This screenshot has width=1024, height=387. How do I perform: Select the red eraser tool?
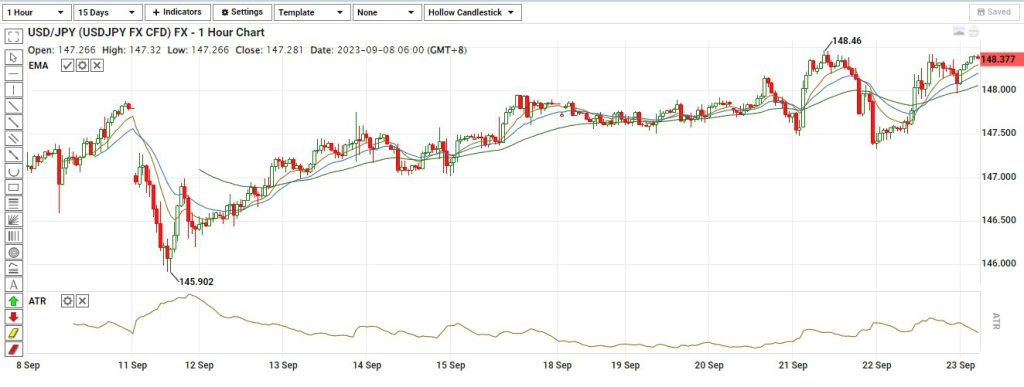pos(14,349)
